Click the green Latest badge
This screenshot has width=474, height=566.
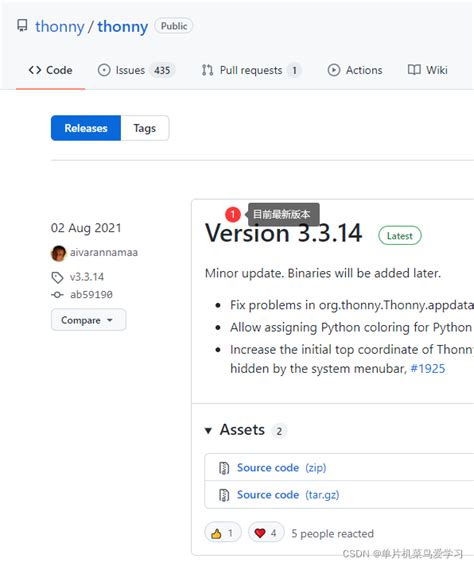tap(400, 236)
